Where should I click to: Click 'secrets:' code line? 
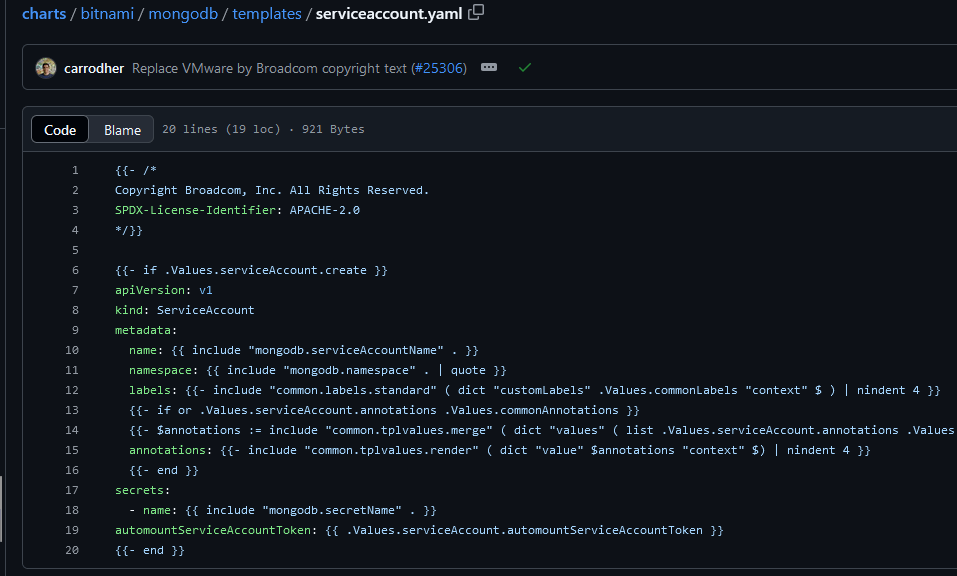click(x=142, y=490)
